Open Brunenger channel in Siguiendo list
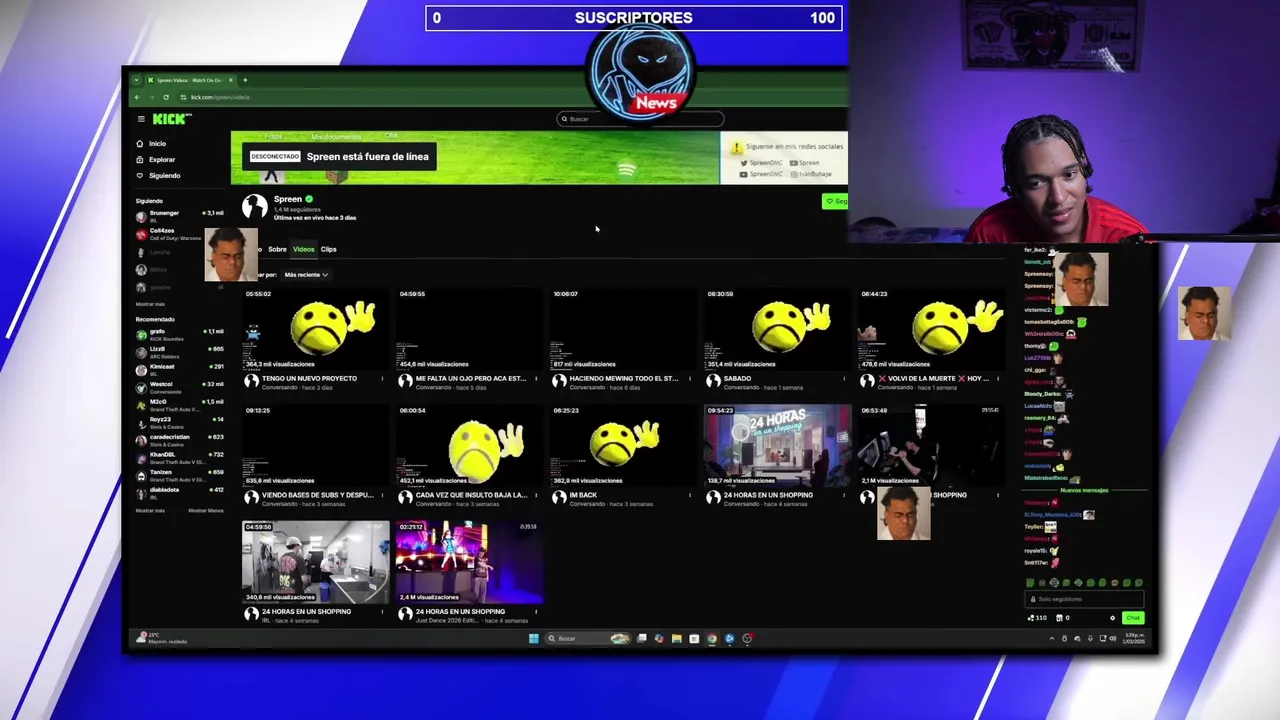The image size is (1280, 720). 180,215
